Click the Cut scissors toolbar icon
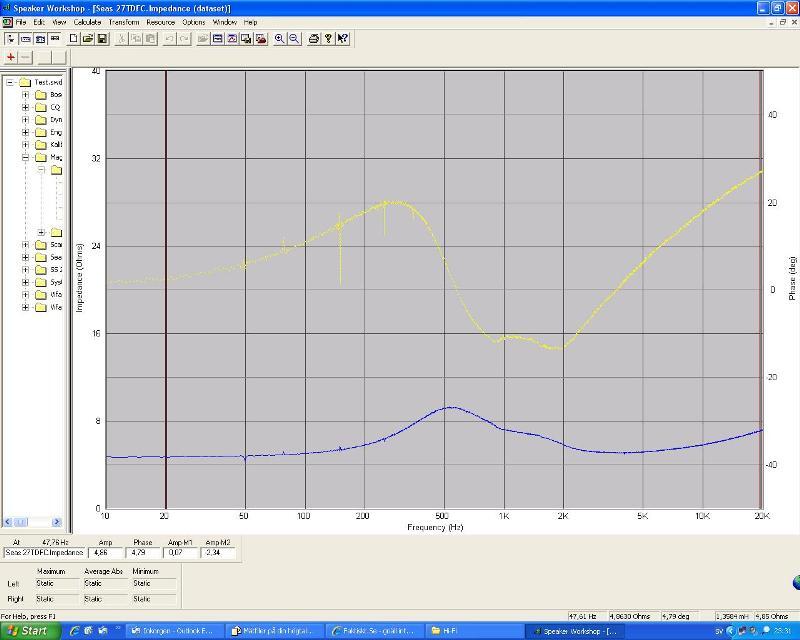 [121, 39]
